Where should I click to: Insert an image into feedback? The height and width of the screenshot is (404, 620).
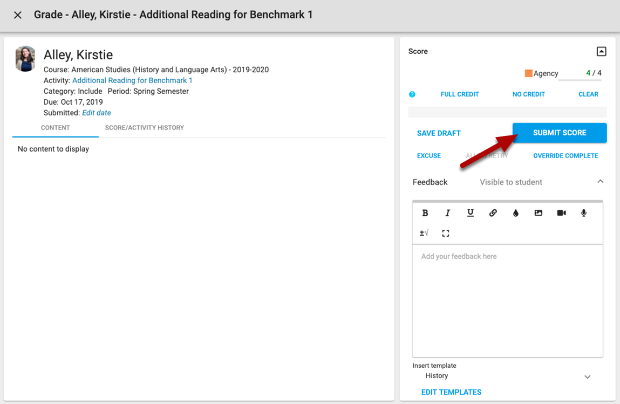538,213
